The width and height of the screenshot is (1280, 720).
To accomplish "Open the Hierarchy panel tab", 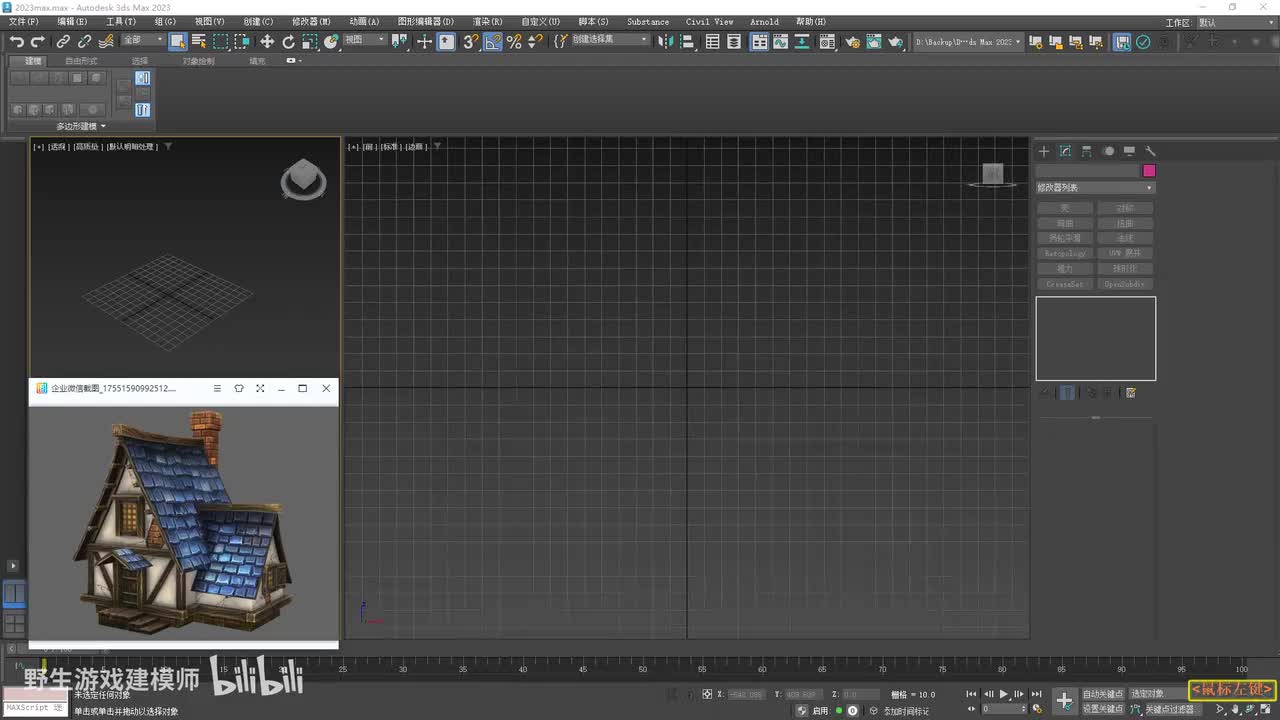I will click(1086, 151).
